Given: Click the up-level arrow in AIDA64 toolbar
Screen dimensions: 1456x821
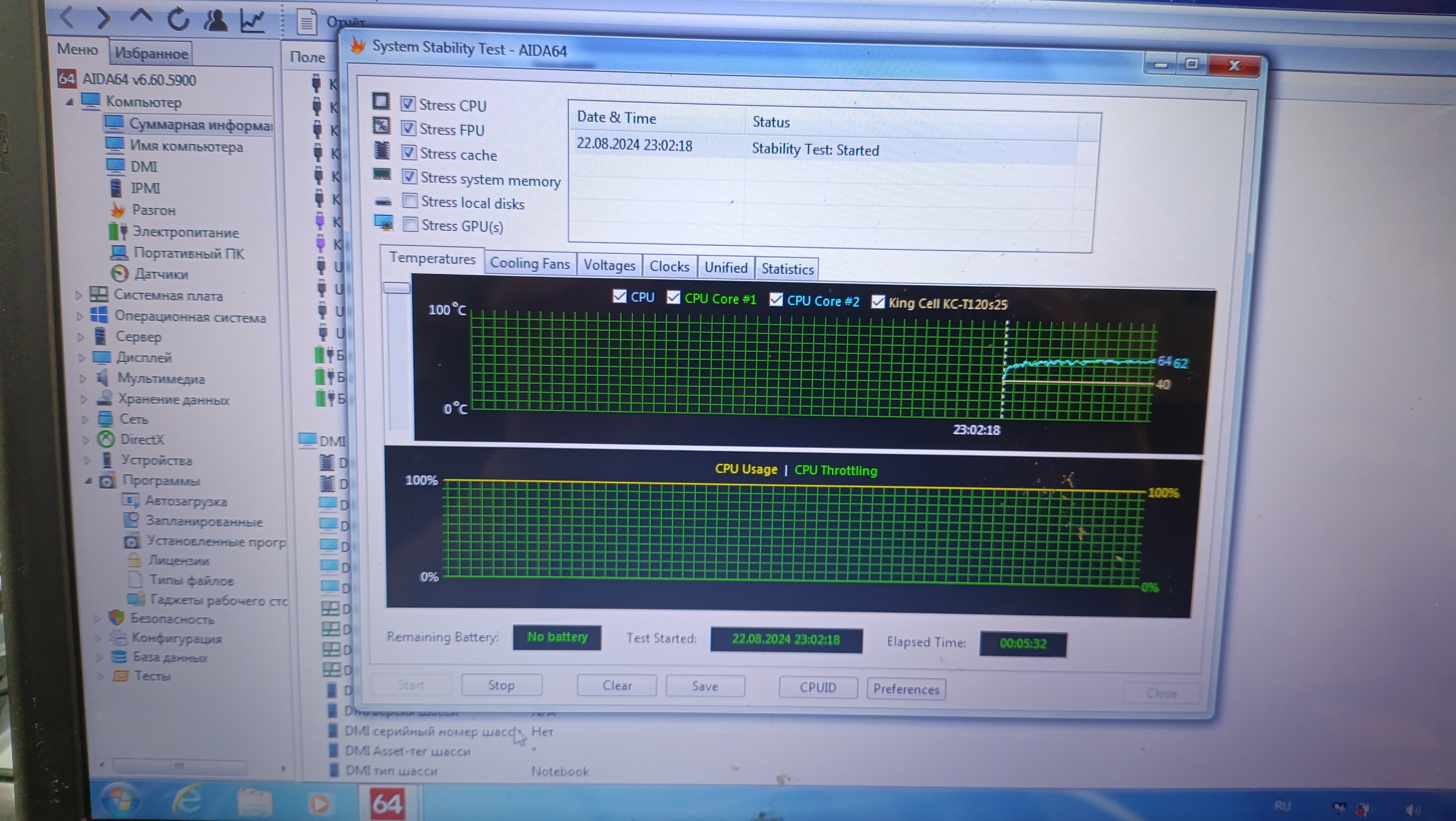Looking at the screenshot, I should [141, 16].
